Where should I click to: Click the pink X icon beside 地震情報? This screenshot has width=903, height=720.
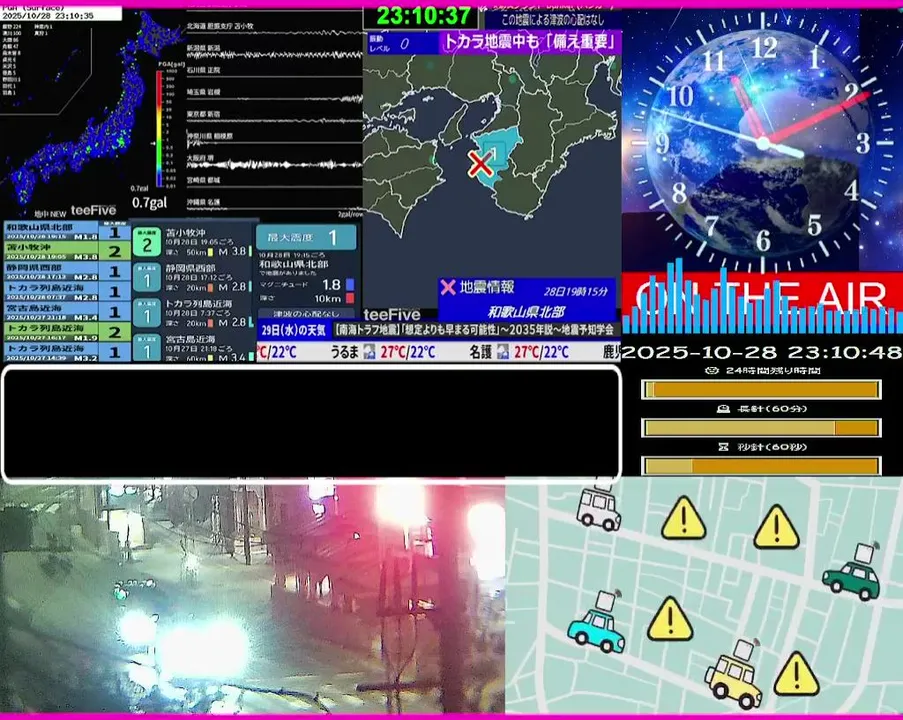pos(447,287)
